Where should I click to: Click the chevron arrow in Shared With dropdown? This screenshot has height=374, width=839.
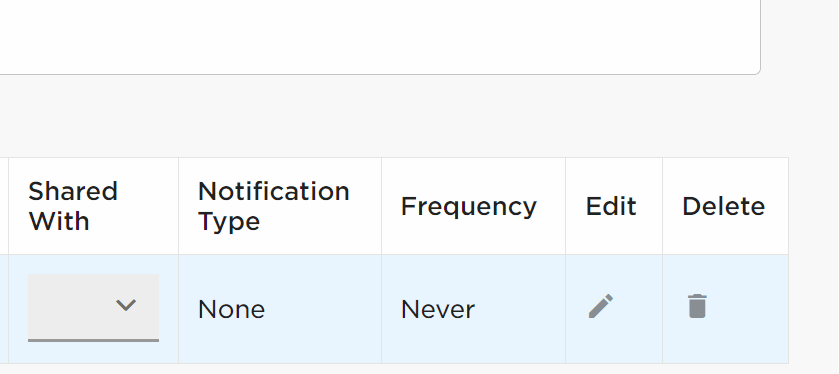[126, 306]
